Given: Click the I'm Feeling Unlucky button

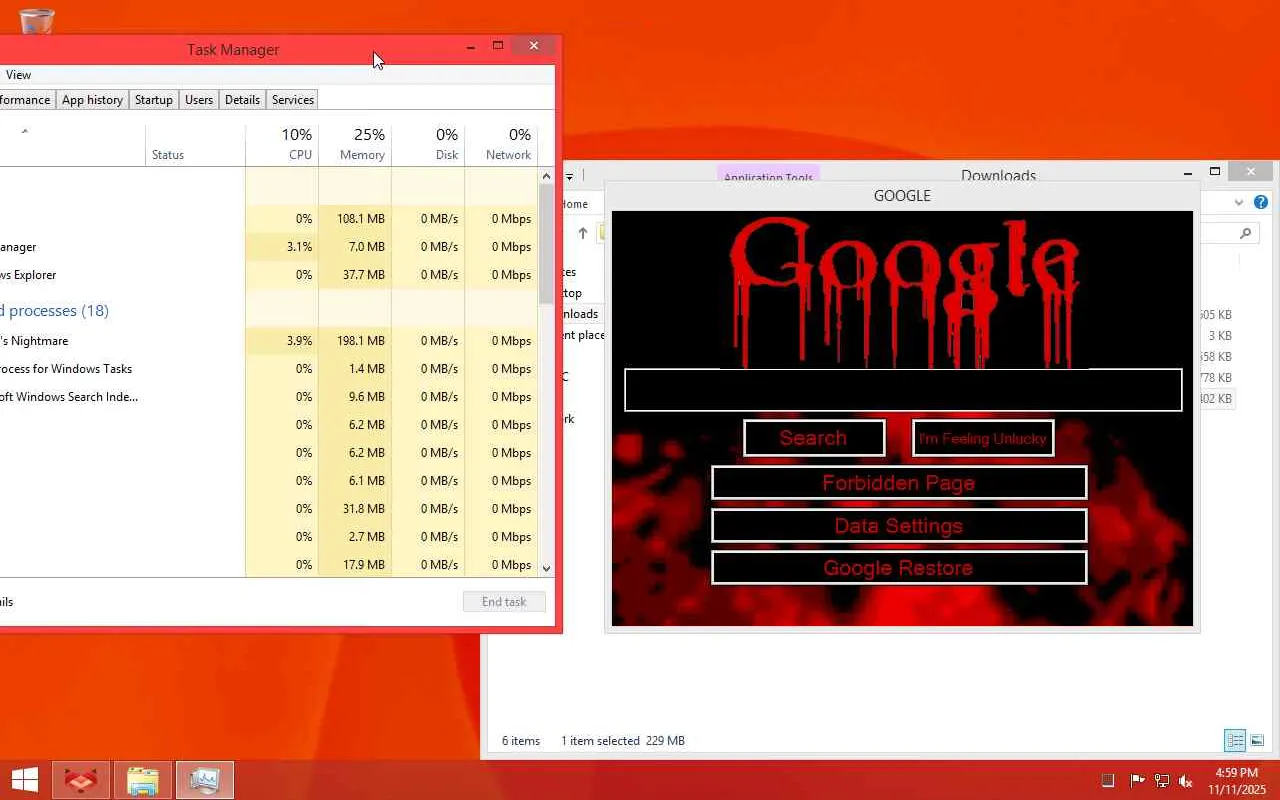Looking at the screenshot, I should point(983,438).
